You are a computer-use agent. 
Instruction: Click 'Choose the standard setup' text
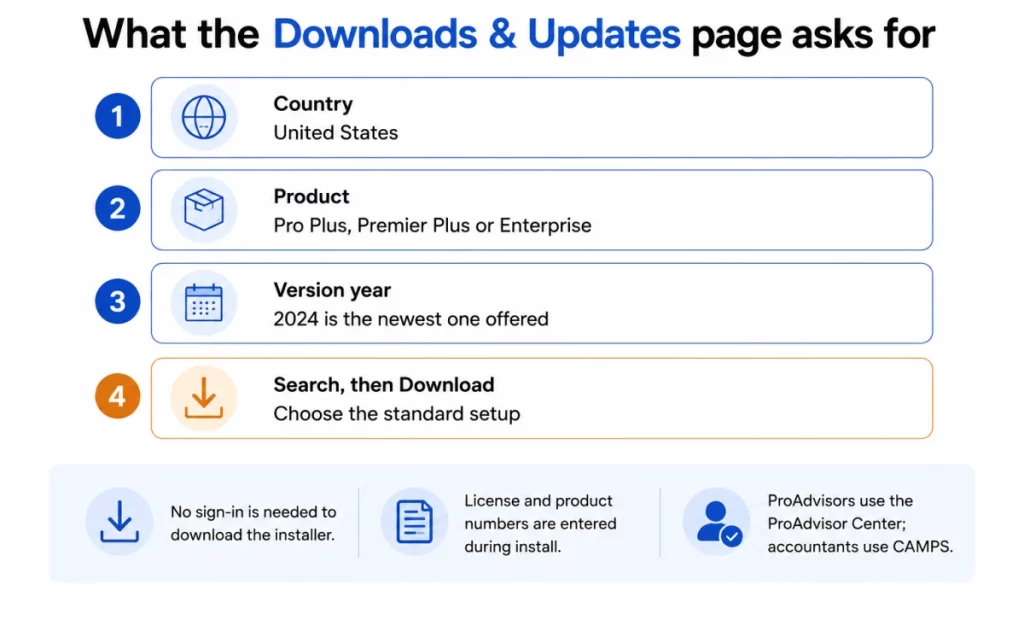[x=396, y=414]
